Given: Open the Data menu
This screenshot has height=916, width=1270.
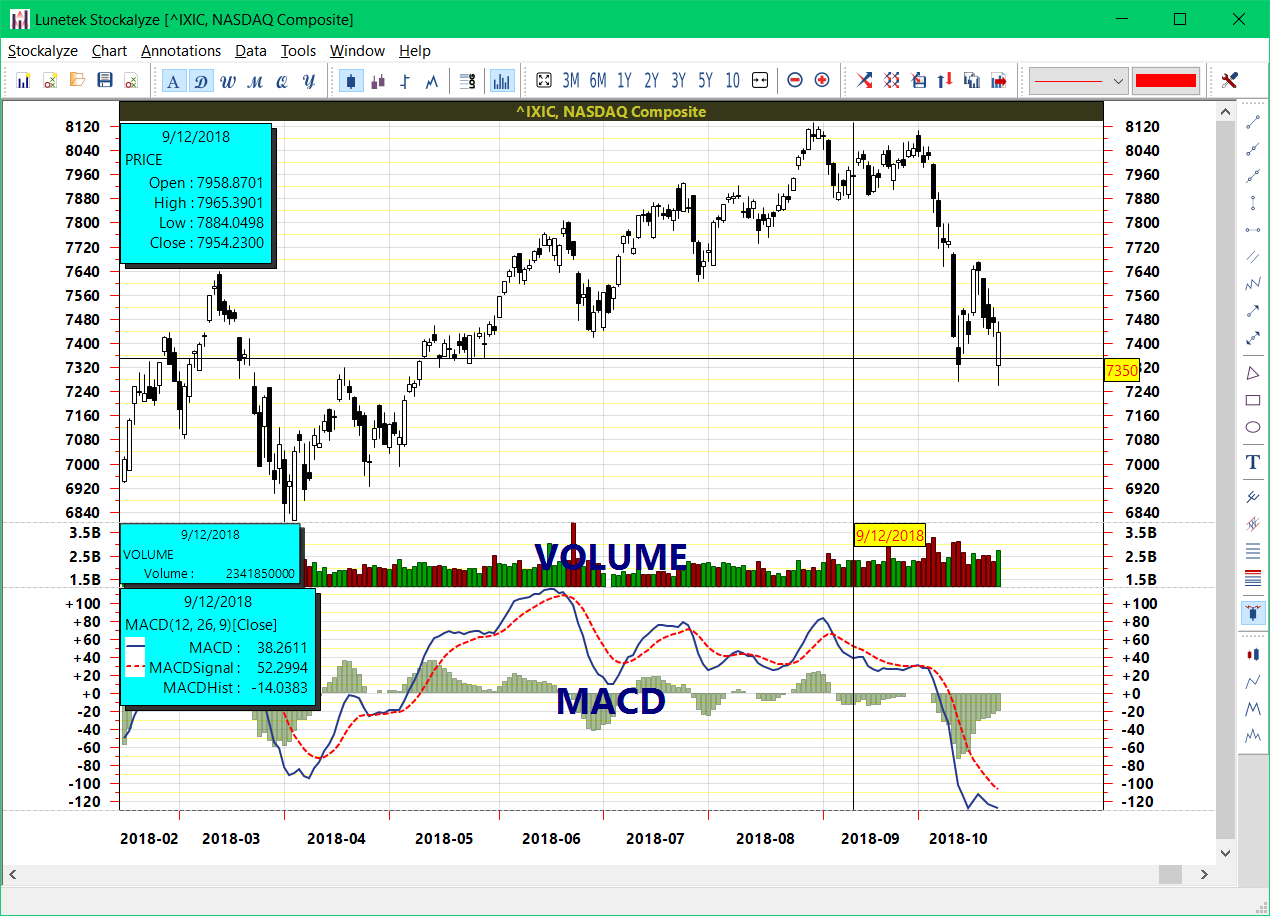Looking at the screenshot, I should click(250, 51).
